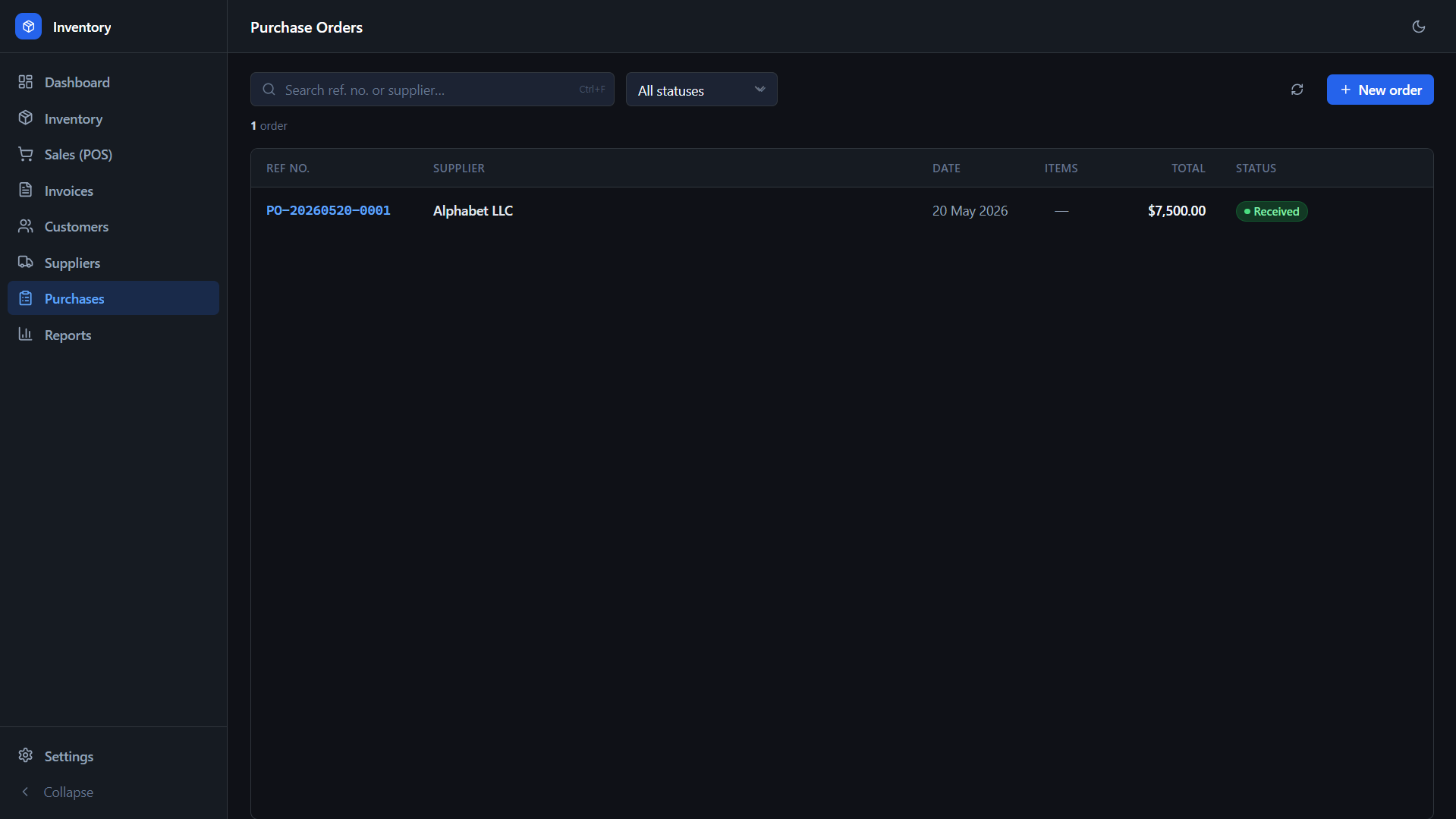Screen dimensions: 1456x819
Task: Open purchase order PO-20260520-0001
Action: pyautogui.click(x=328, y=210)
